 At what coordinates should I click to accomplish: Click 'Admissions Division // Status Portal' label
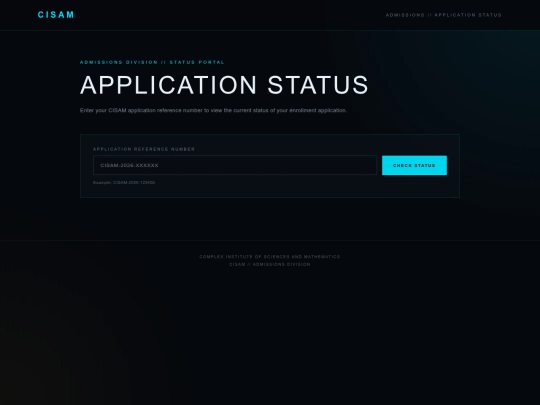point(152,62)
